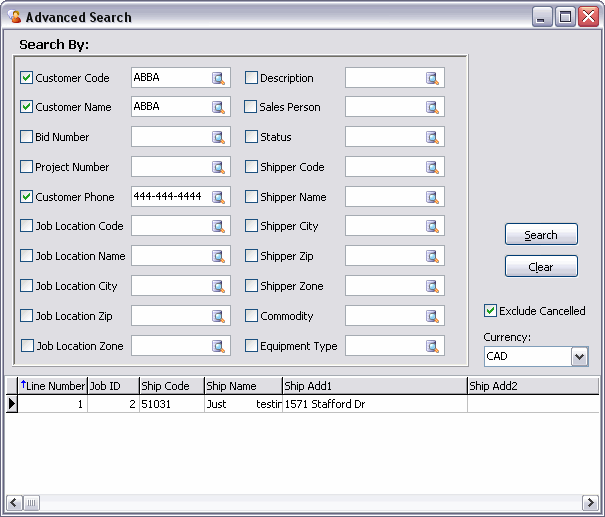Image resolution: width=605 pixels, height=517 pixels.
Task: Click the lookup icon in Customer Code field
Action: pyautogui.click(x=218, y=78)
